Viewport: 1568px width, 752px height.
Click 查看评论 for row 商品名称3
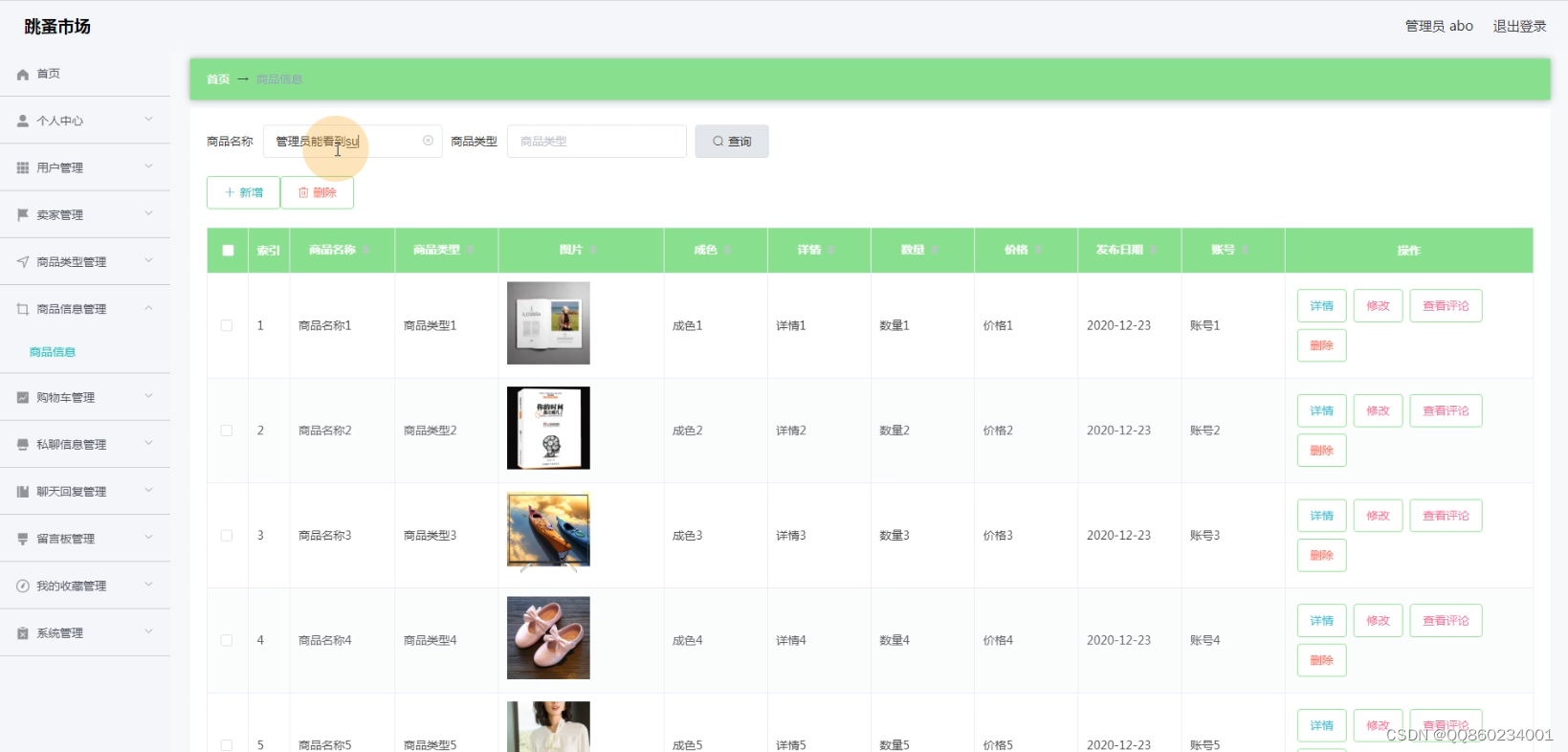(x=1446, y=516)
